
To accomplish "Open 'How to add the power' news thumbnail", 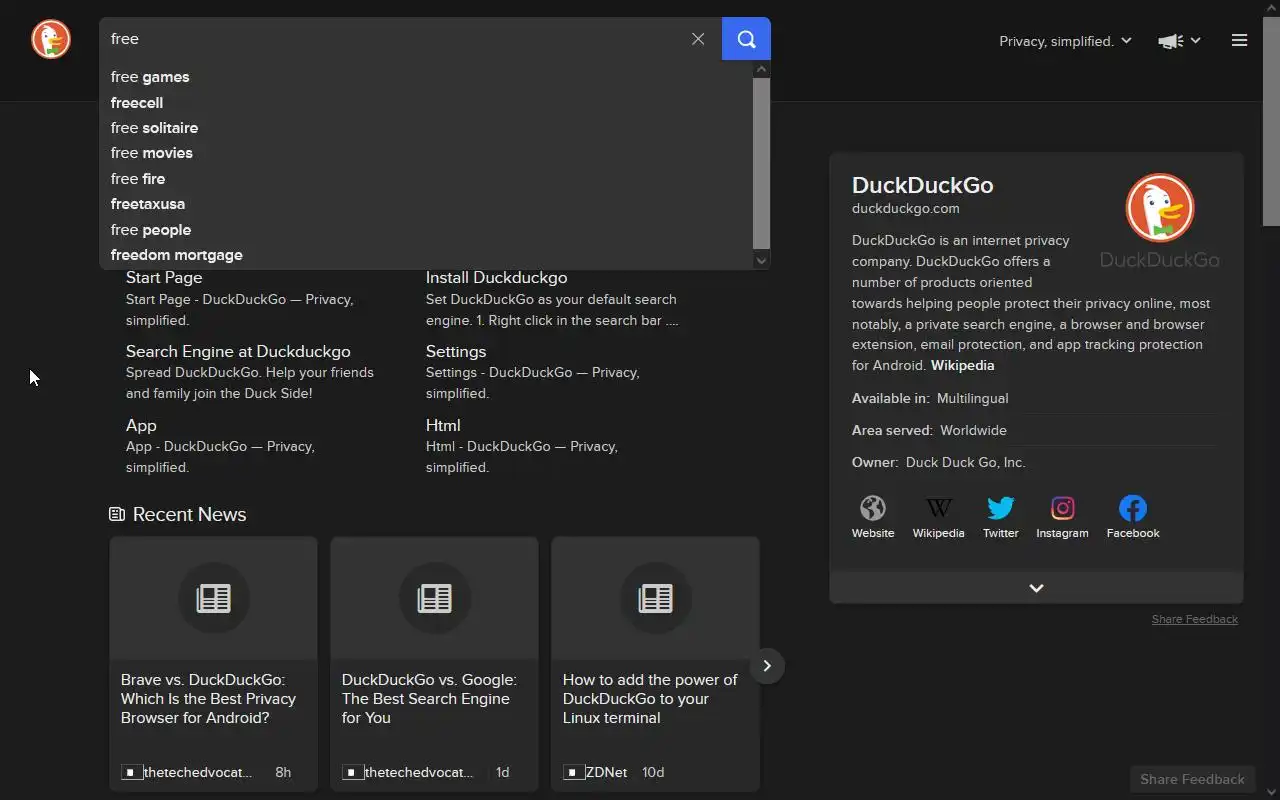I will tap(656, 598).
